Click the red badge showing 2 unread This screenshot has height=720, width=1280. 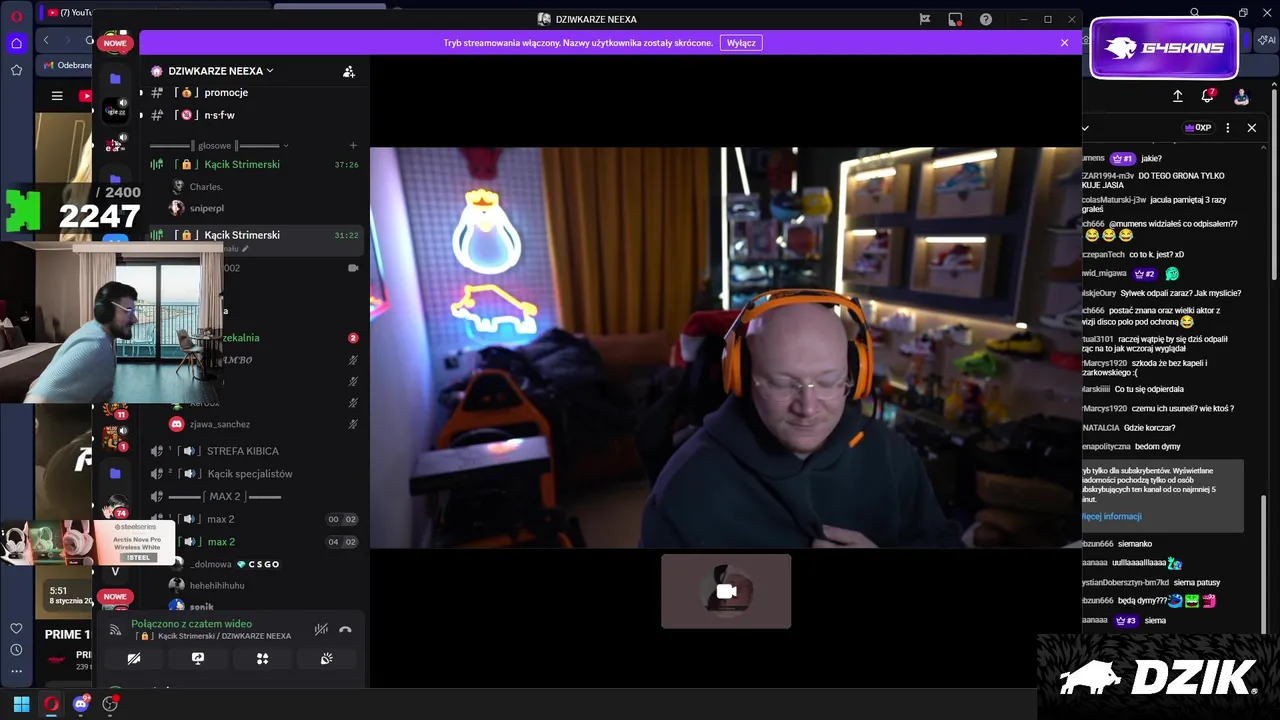(x=353, y=338)
